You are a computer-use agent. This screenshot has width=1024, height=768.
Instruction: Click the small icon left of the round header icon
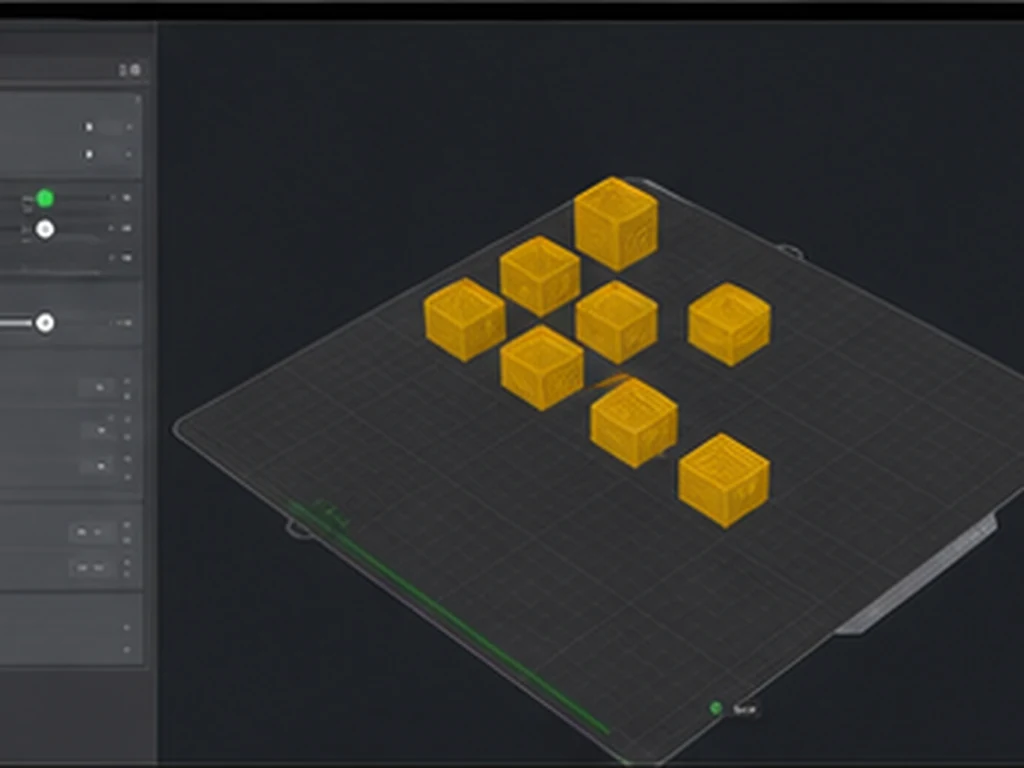(122, 70)
